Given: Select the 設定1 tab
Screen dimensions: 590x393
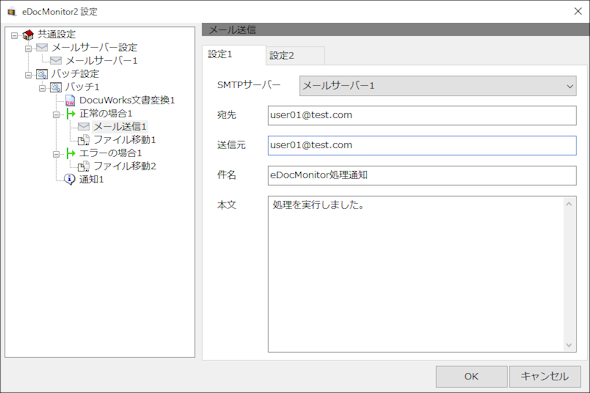Looking at the screenshot, I should [x=234, y=55].
